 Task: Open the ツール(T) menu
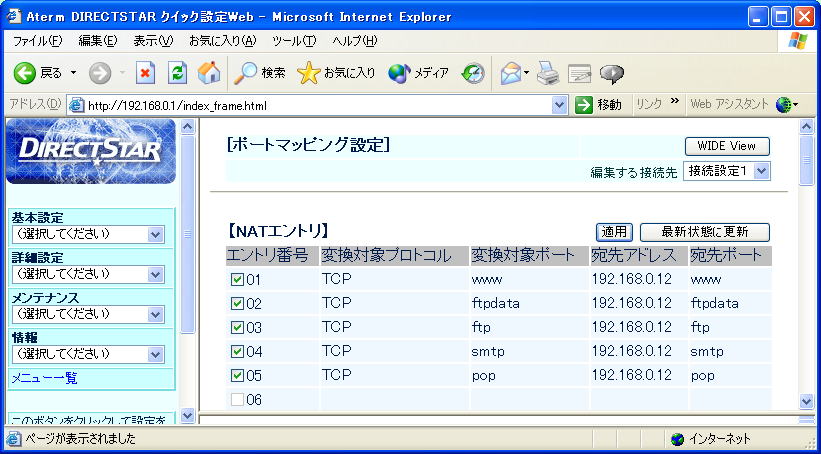pyautogui.click(x=293, y=40)
